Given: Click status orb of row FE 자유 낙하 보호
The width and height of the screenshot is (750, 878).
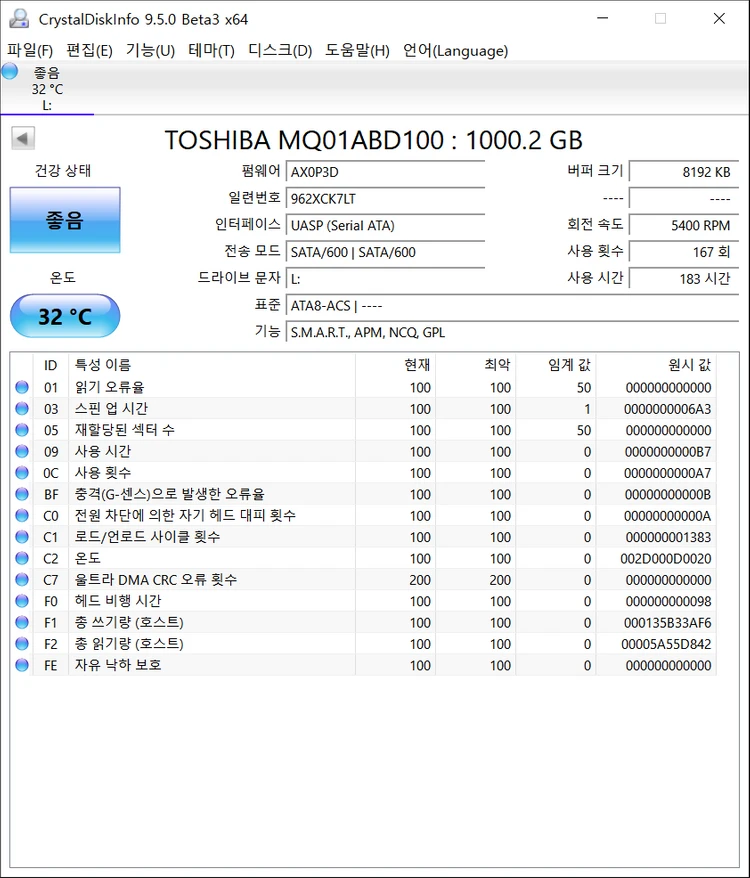Looking at the screenshot, I should pyautogui.click(x=22, y=665).
